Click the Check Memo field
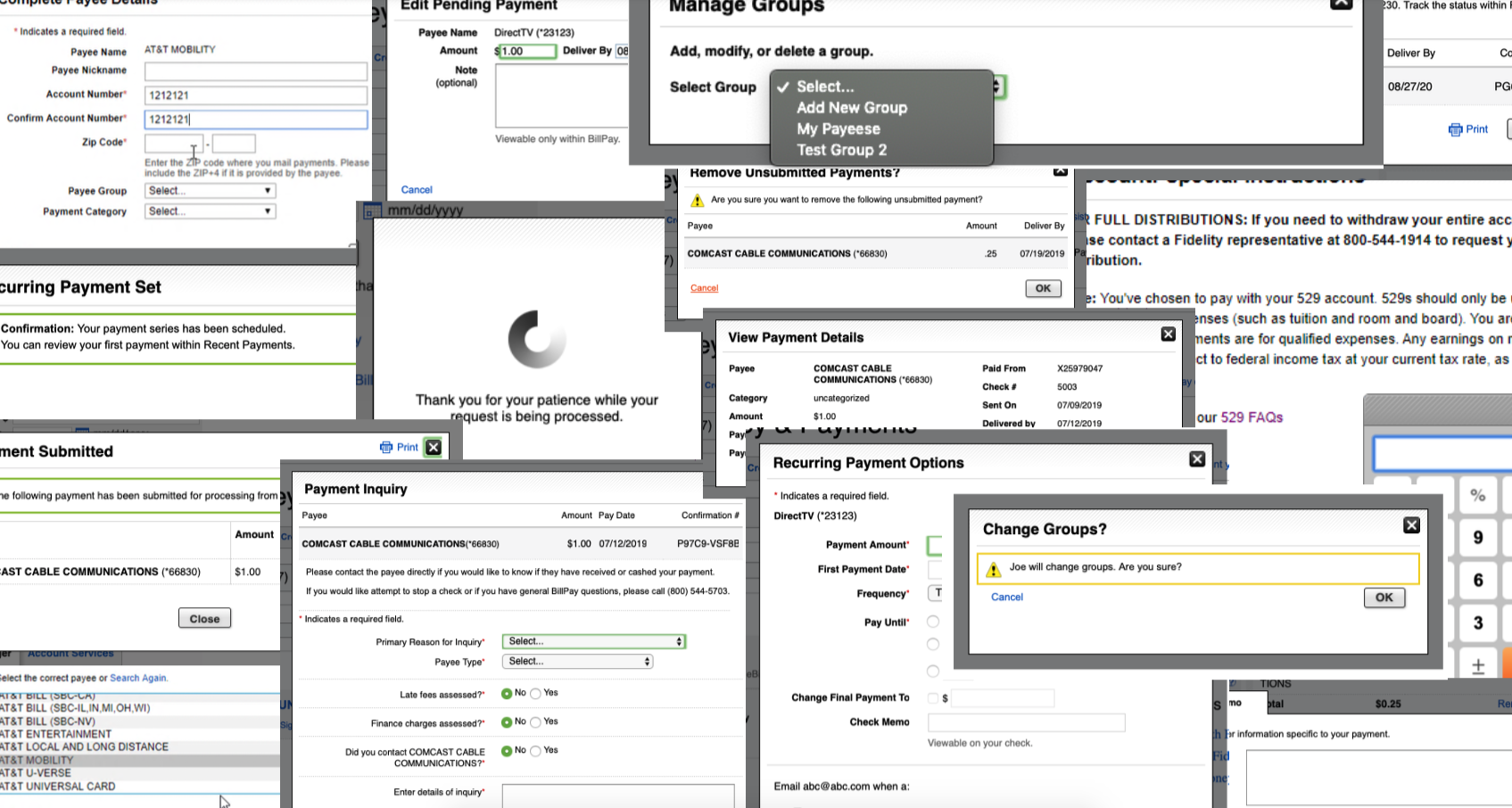 click(1027, 722)
